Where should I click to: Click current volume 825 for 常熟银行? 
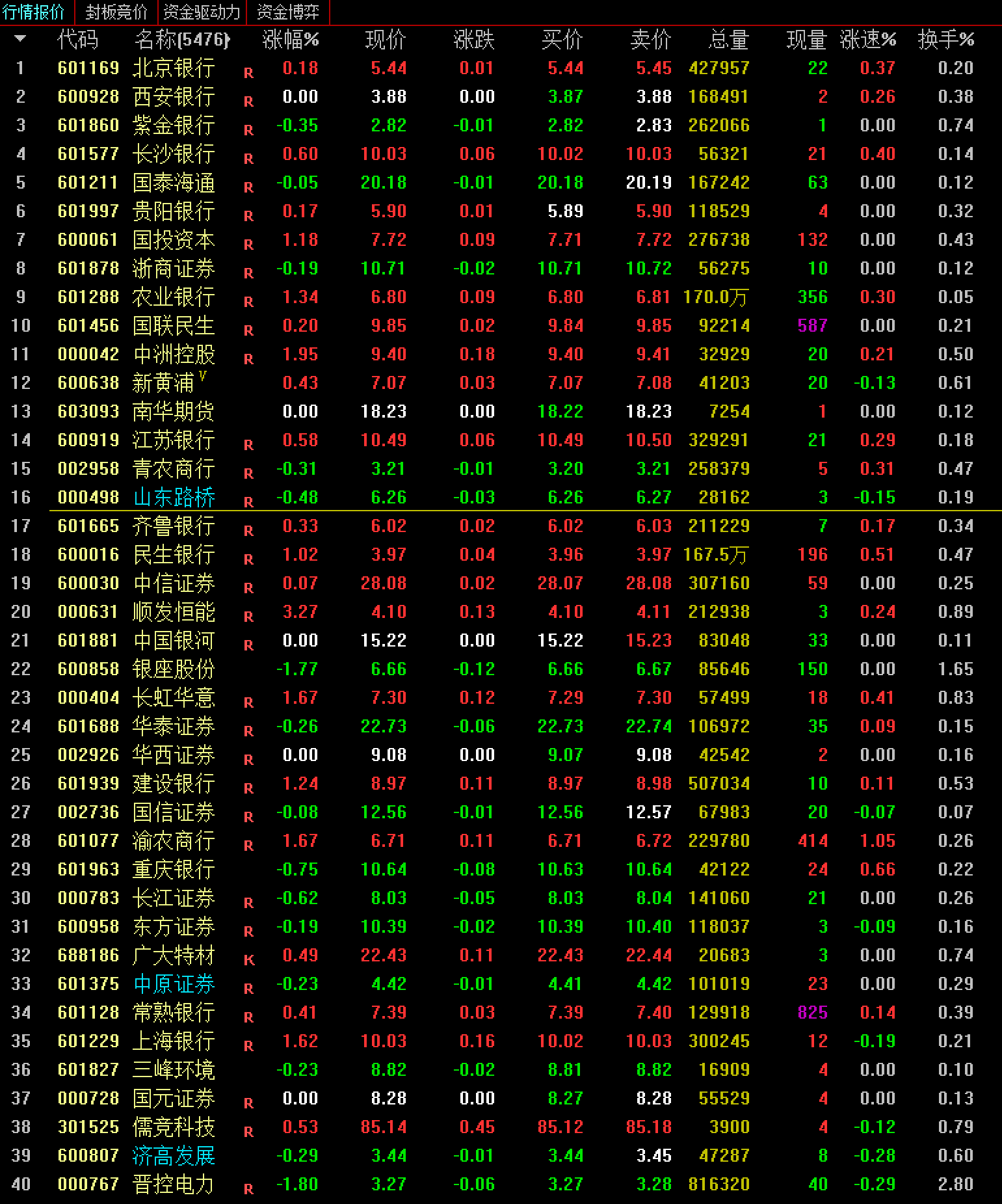coord(813,1013)
